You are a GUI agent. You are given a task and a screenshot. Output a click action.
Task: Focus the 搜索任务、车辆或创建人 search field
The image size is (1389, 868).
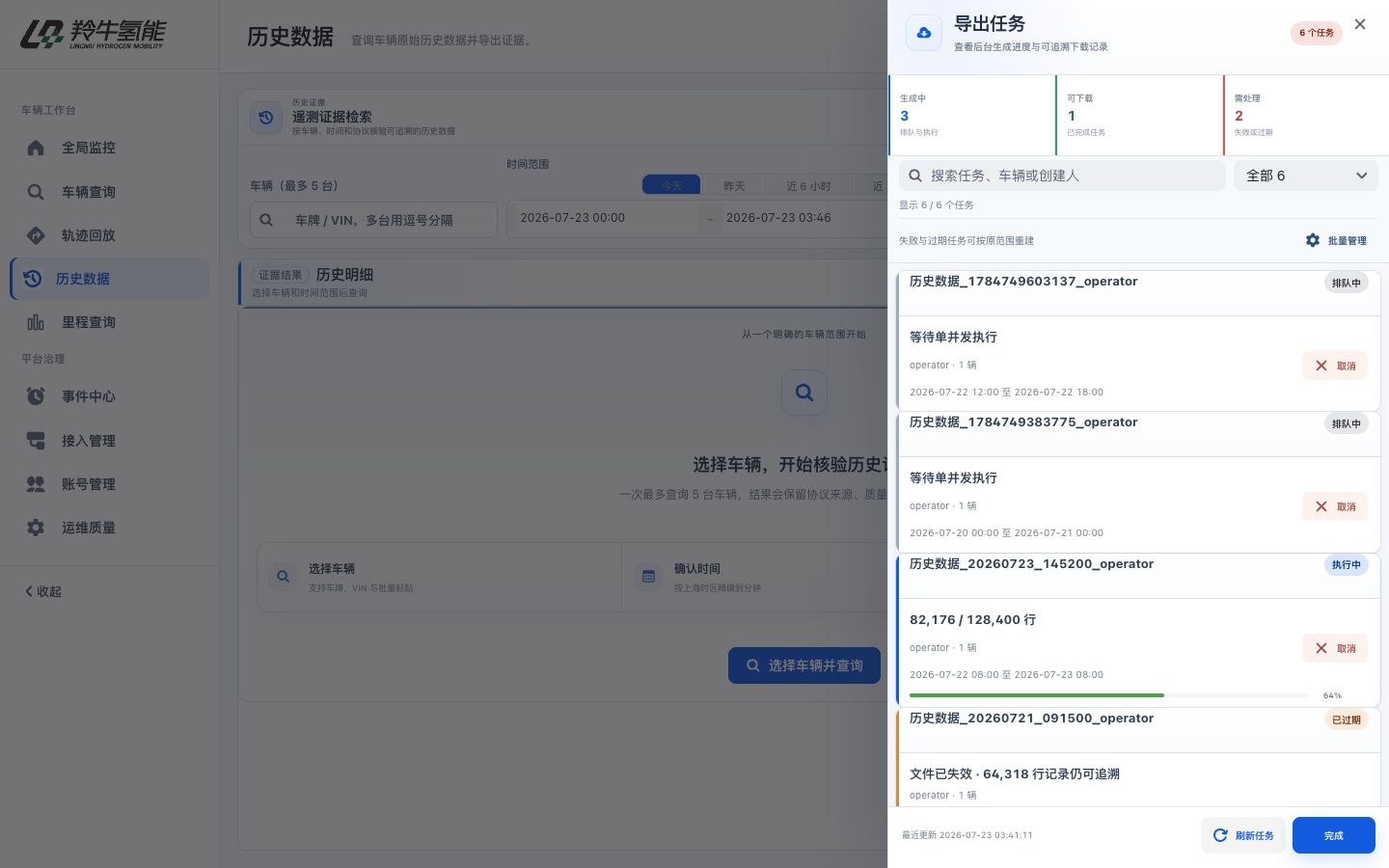[1062, 176]
